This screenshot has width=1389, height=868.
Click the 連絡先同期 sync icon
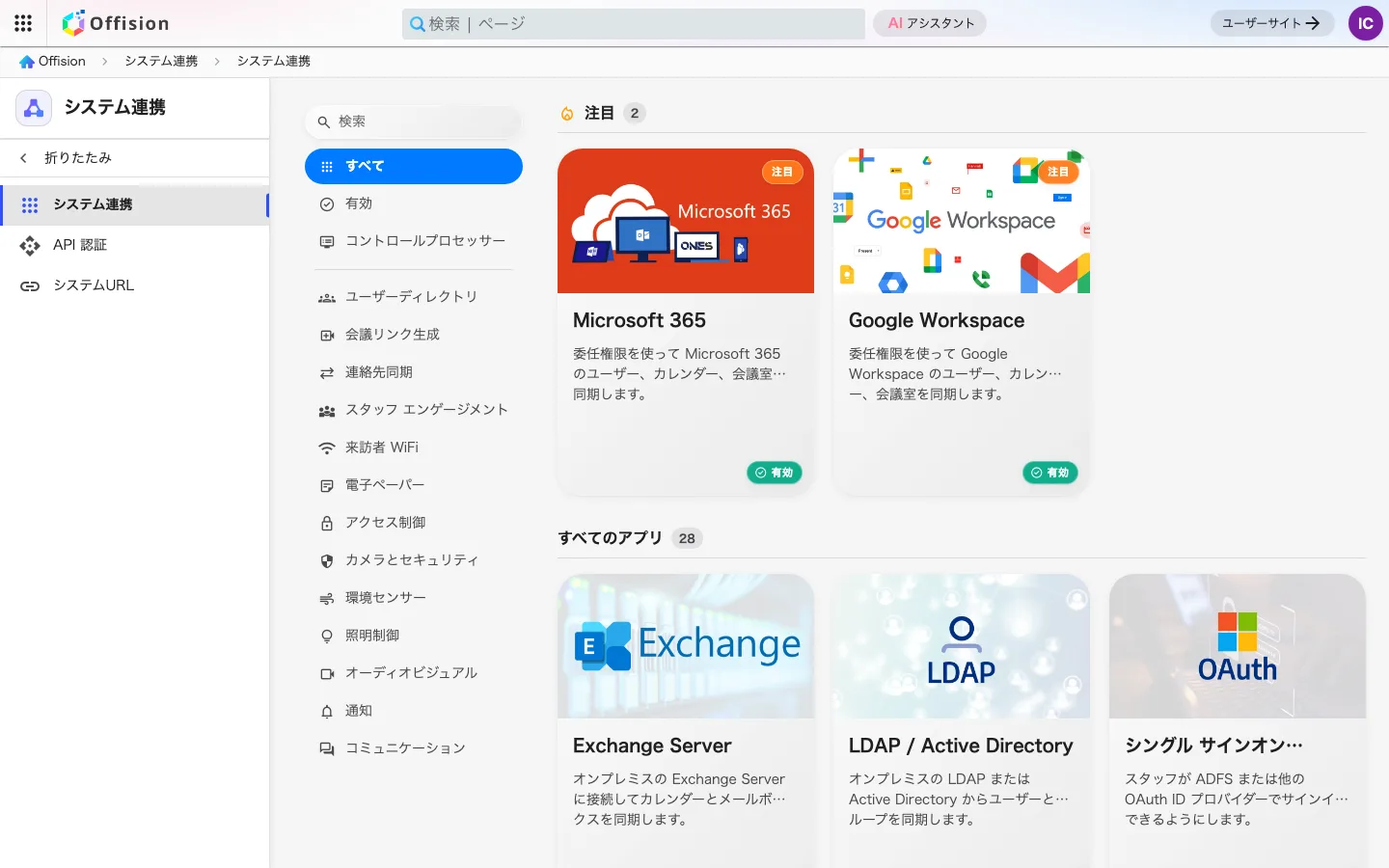click(327, 373)
